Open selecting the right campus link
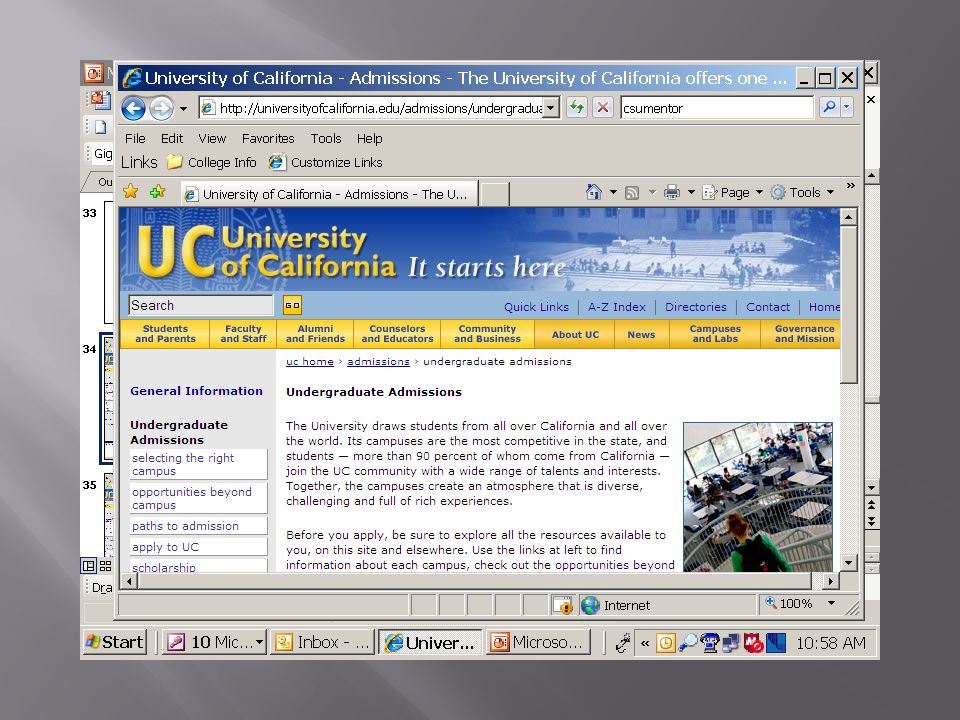Image resolution: width=960 pixels, height=720 pixels. pyautogui.click(x=198, y=464)
